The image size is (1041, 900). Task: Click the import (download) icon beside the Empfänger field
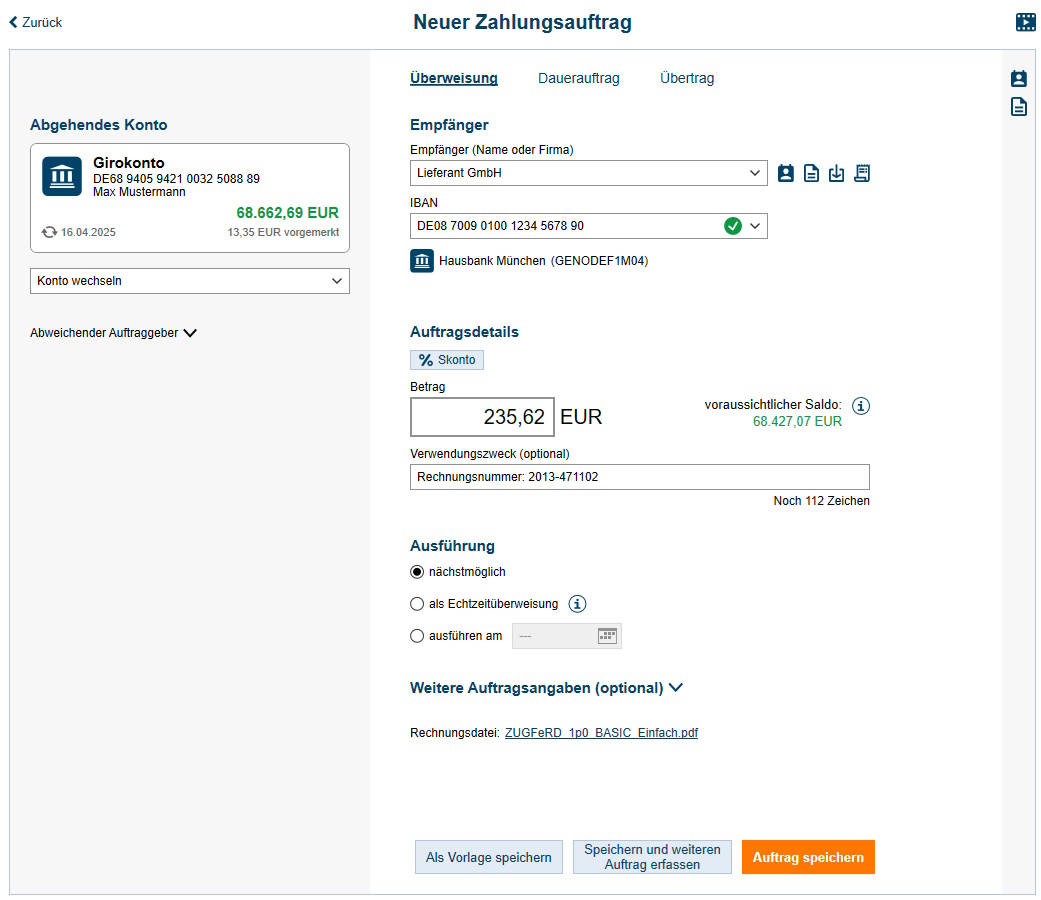tap(837, 173)
